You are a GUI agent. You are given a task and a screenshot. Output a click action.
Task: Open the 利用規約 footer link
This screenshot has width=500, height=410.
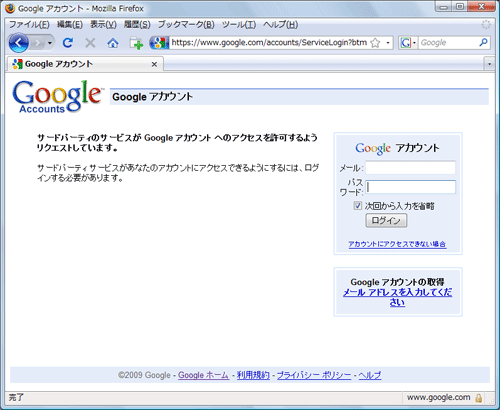[x=253, y=375]
